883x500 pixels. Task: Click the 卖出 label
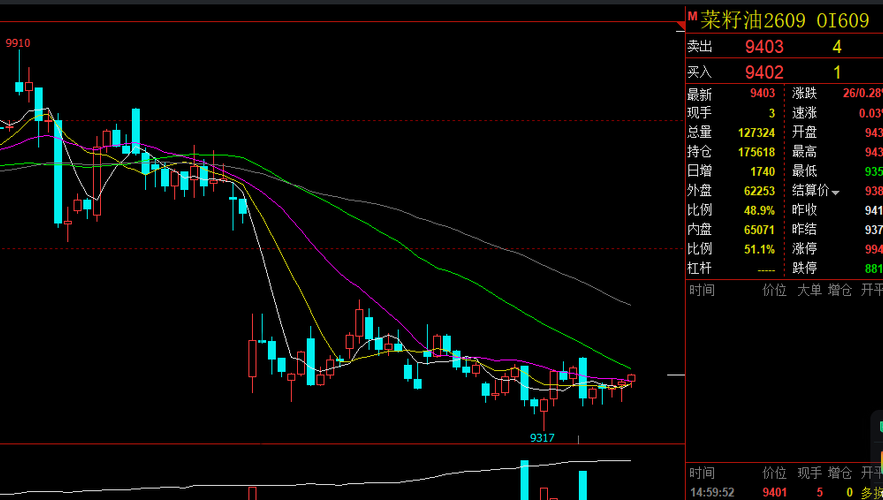(699, 47)
